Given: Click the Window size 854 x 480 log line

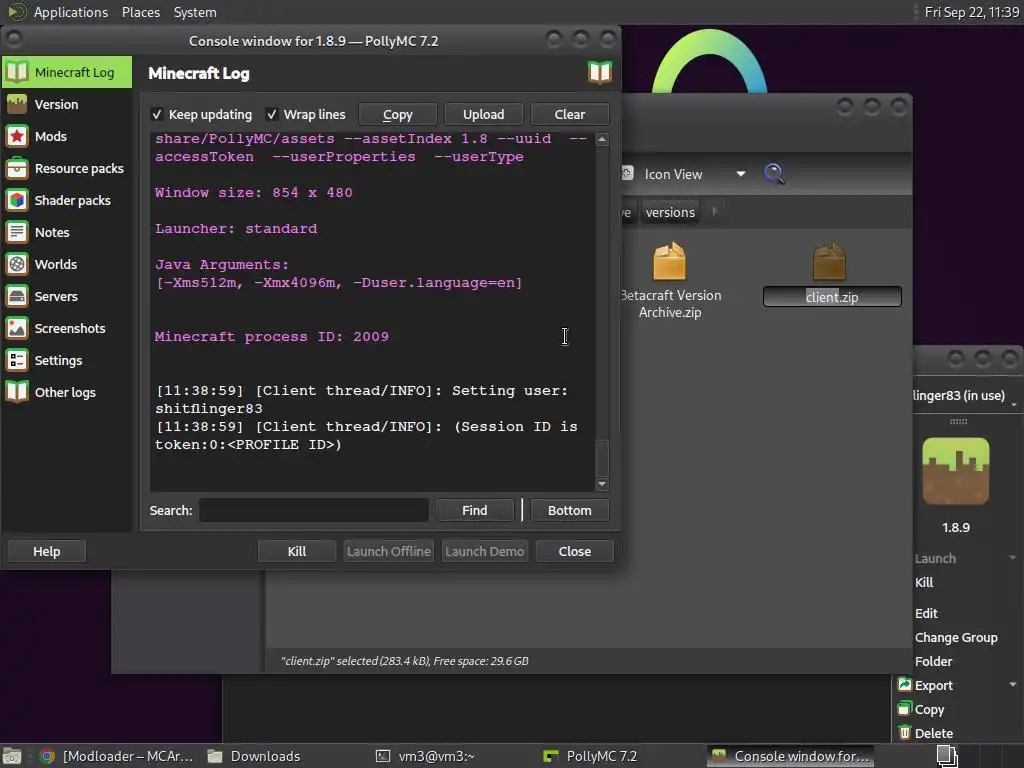Looking at the screenshot, I should pyautogui.click(x=253, y=193).
